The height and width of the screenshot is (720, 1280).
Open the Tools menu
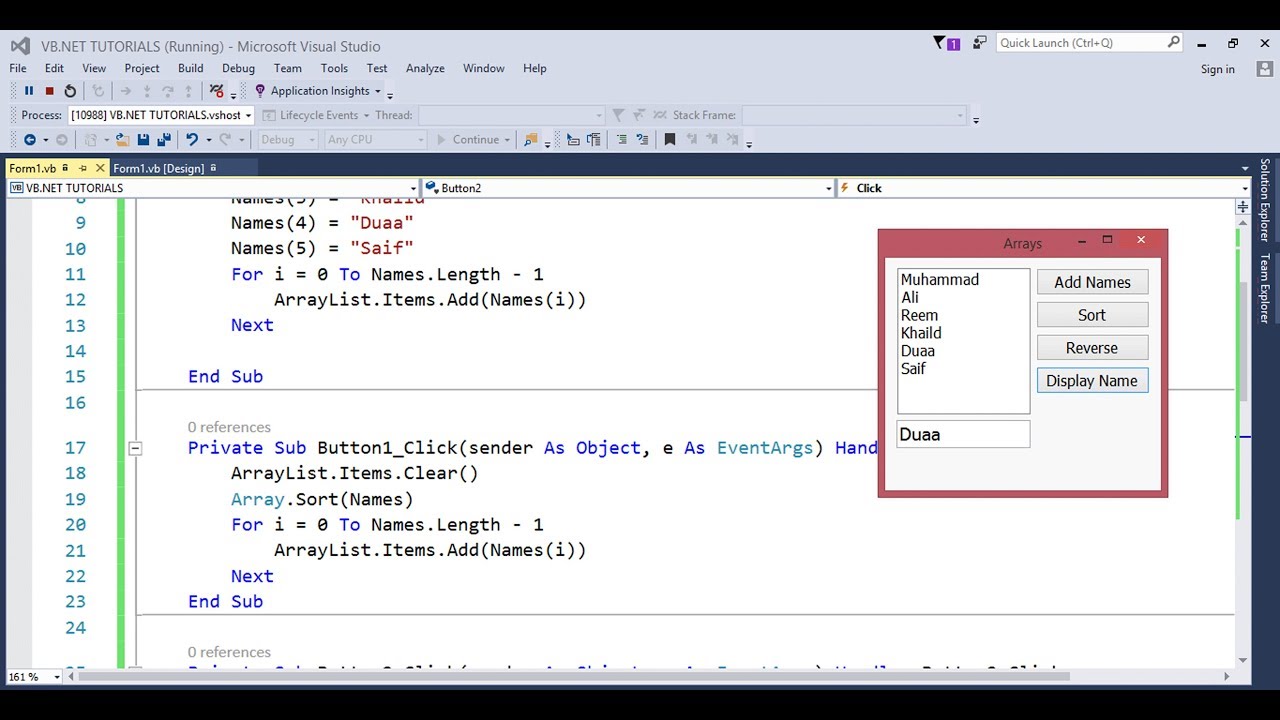(334, 68)
